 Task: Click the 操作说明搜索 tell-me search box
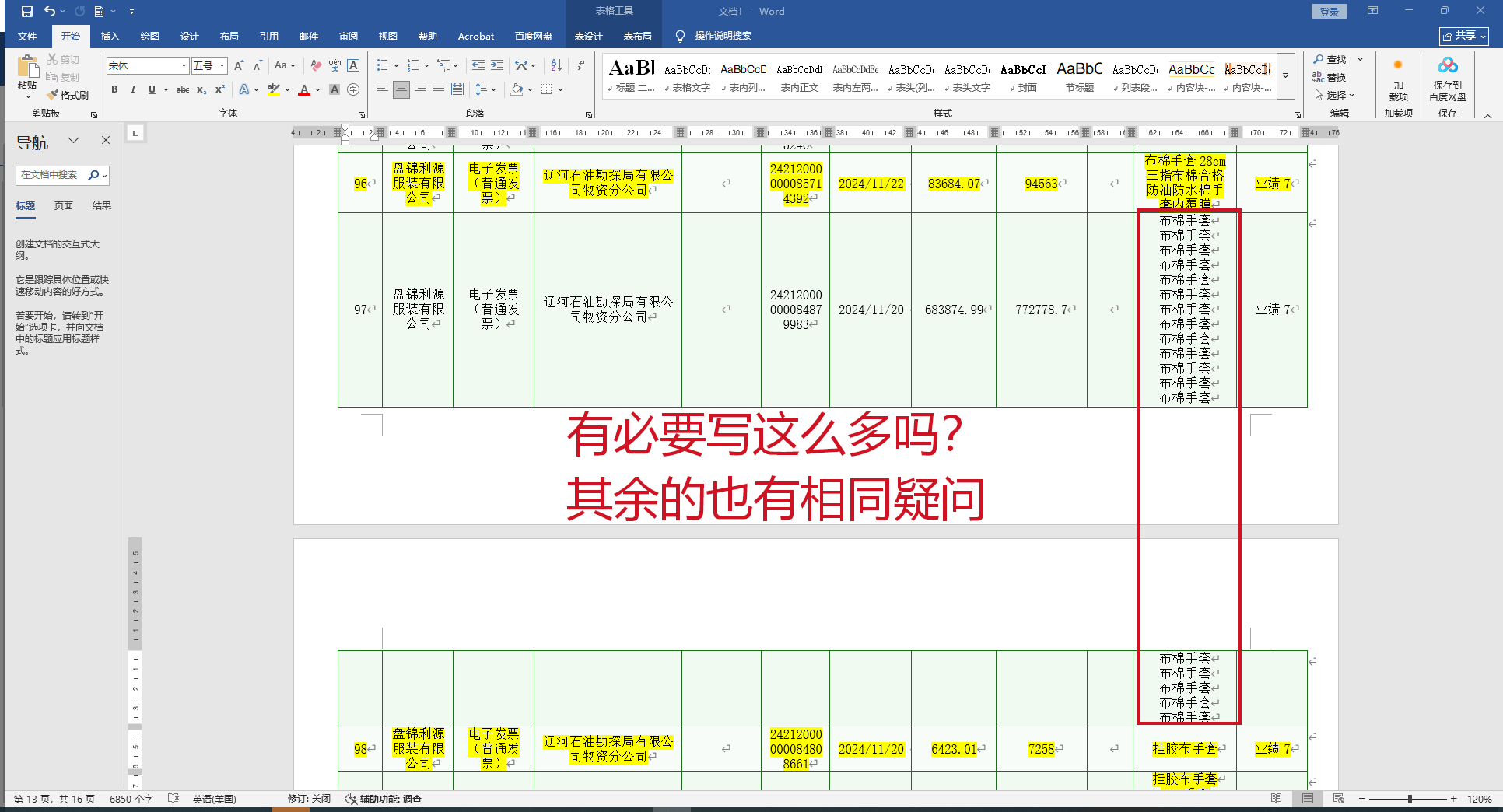723,36
